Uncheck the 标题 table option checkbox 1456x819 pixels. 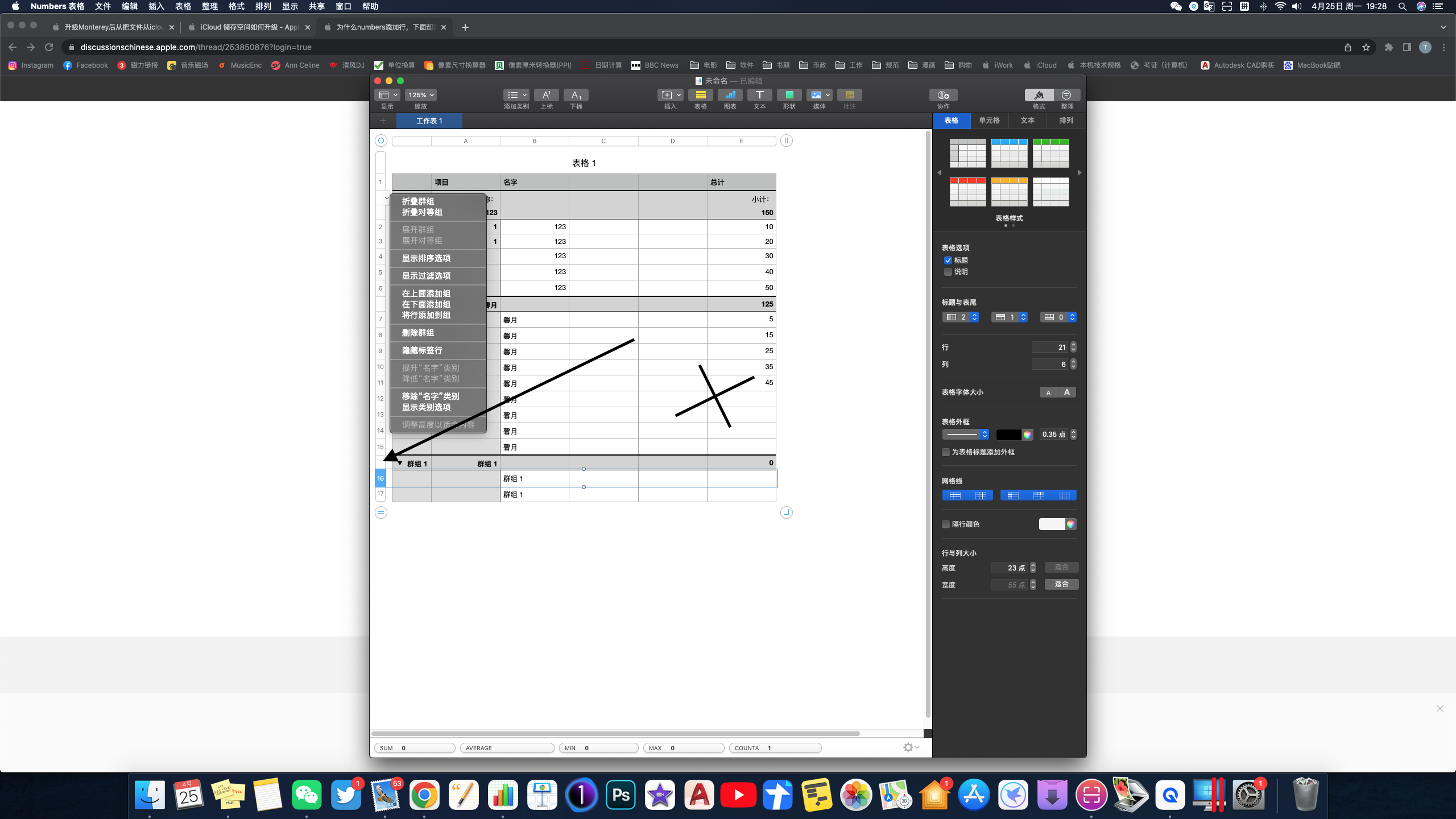coord(948,260)
